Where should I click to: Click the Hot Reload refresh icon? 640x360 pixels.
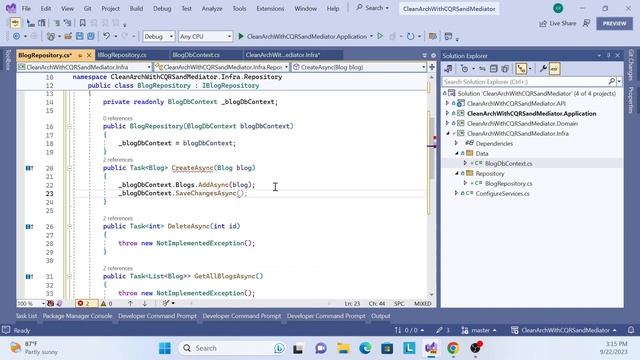click(411, 36)
